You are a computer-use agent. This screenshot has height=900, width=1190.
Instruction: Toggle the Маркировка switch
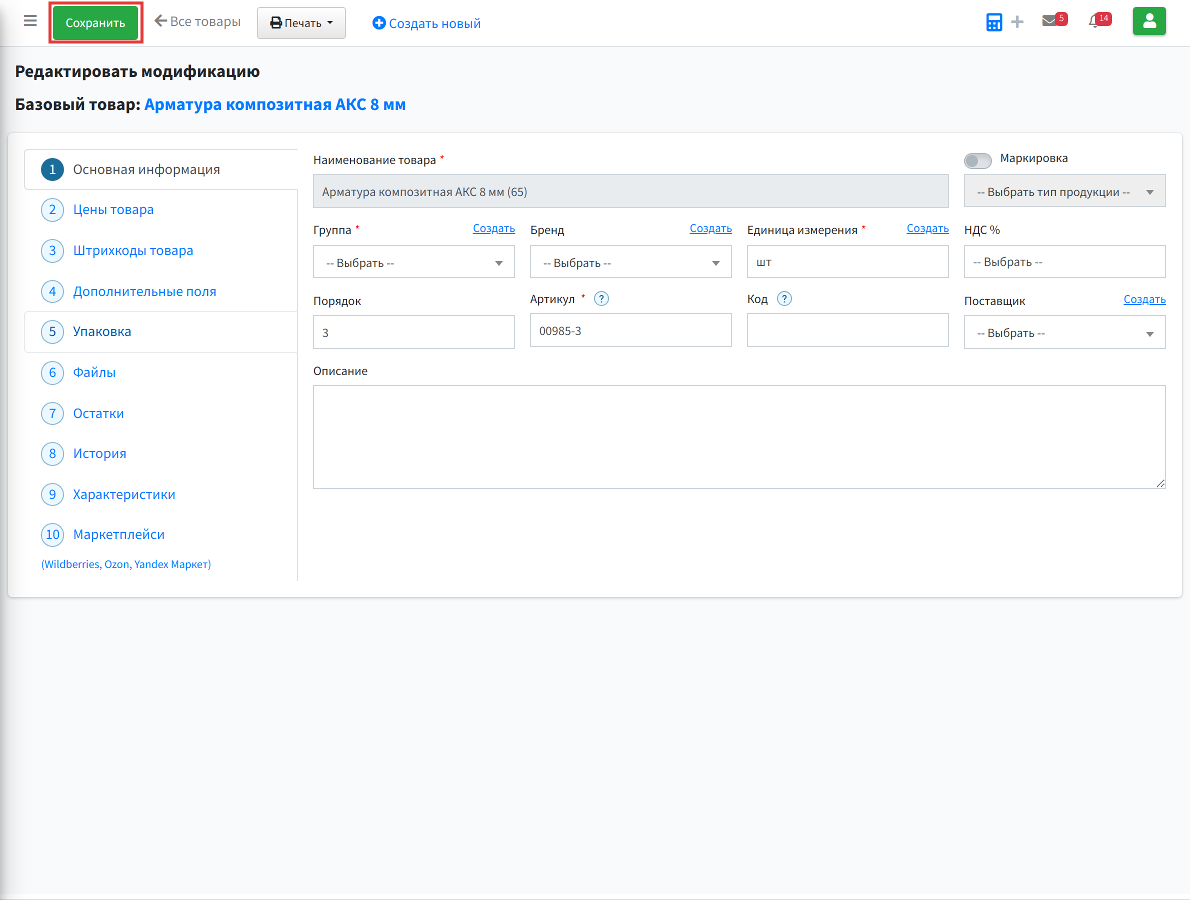[x=978, y=161]
